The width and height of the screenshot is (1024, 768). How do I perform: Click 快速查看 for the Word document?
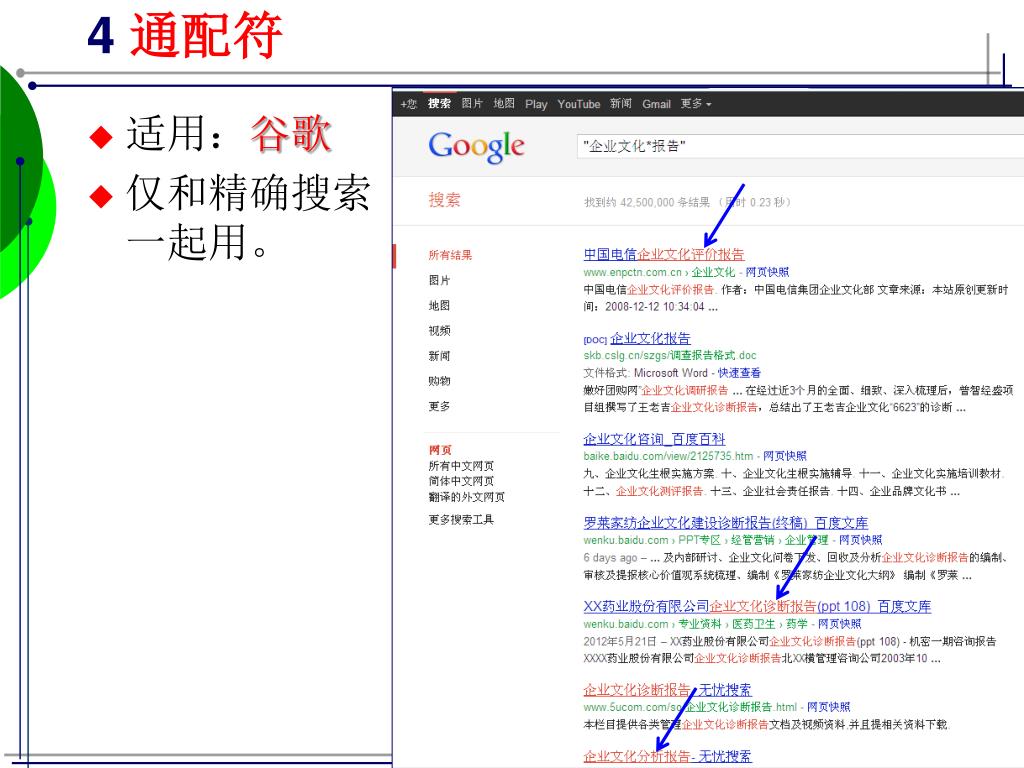(x=739, y=373)
